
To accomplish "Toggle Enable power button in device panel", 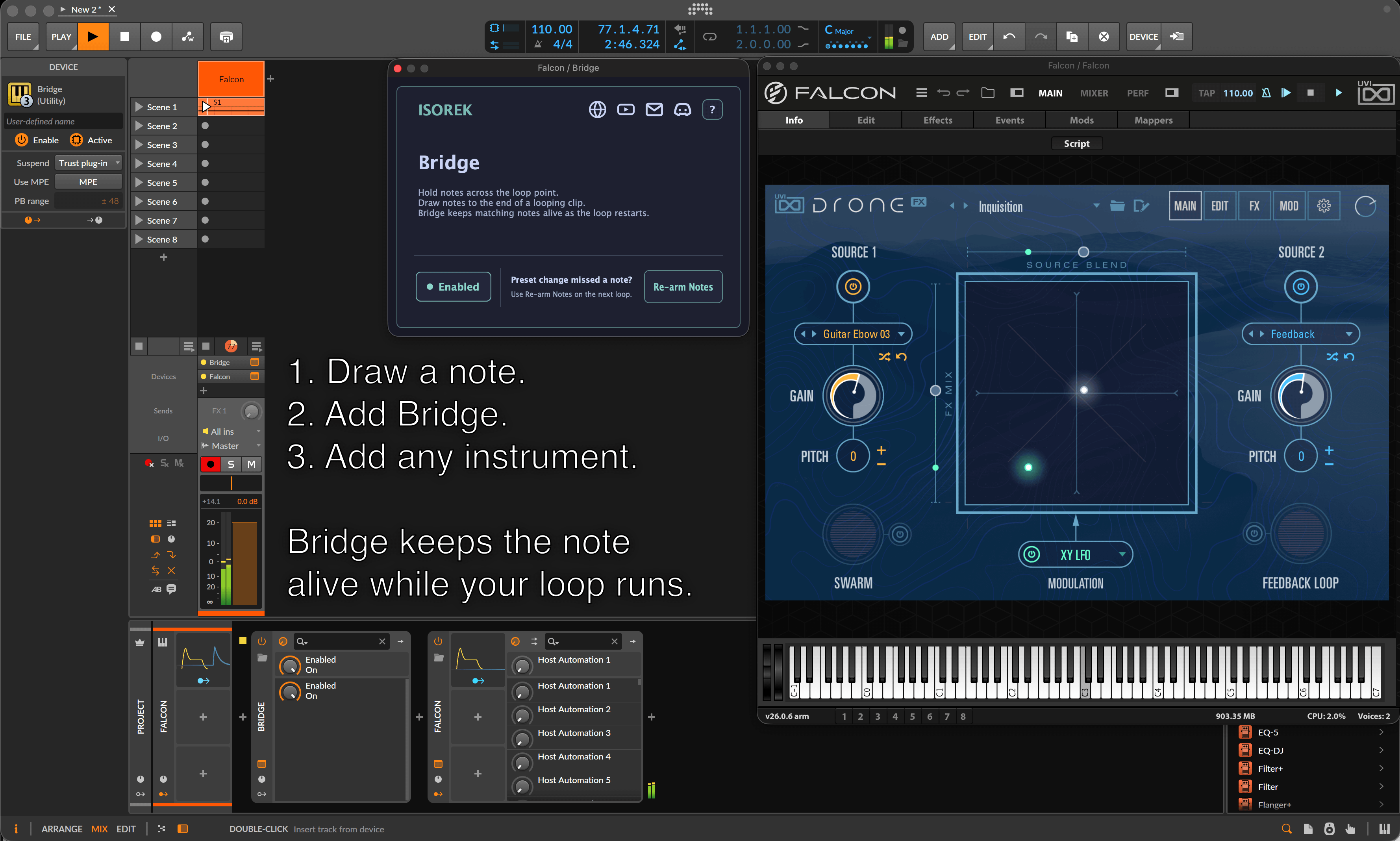I will tap(22, 140).
